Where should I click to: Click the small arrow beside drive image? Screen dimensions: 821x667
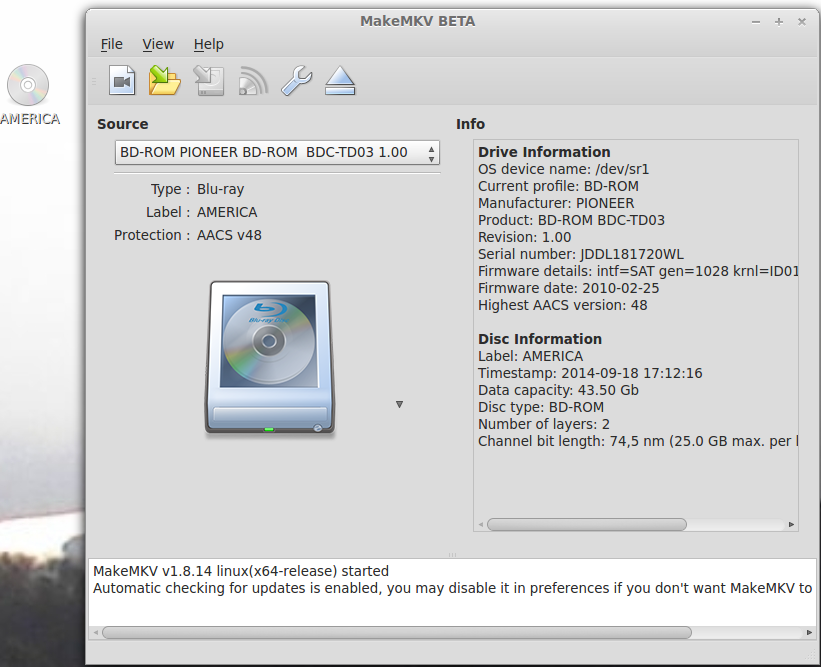click(400, 404)
